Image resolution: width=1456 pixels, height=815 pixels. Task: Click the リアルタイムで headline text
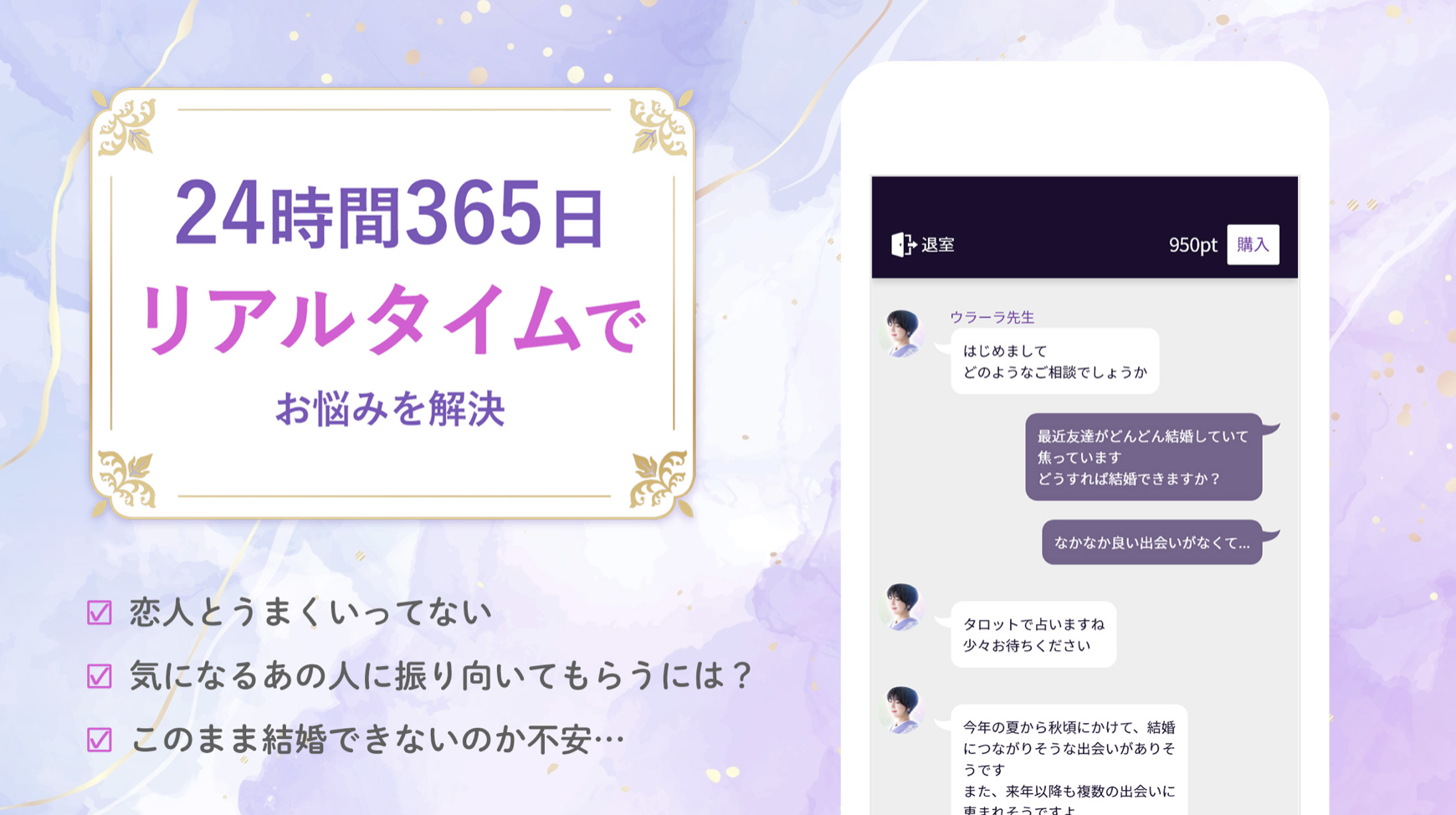pyautogui.click(x=392, y=320)
